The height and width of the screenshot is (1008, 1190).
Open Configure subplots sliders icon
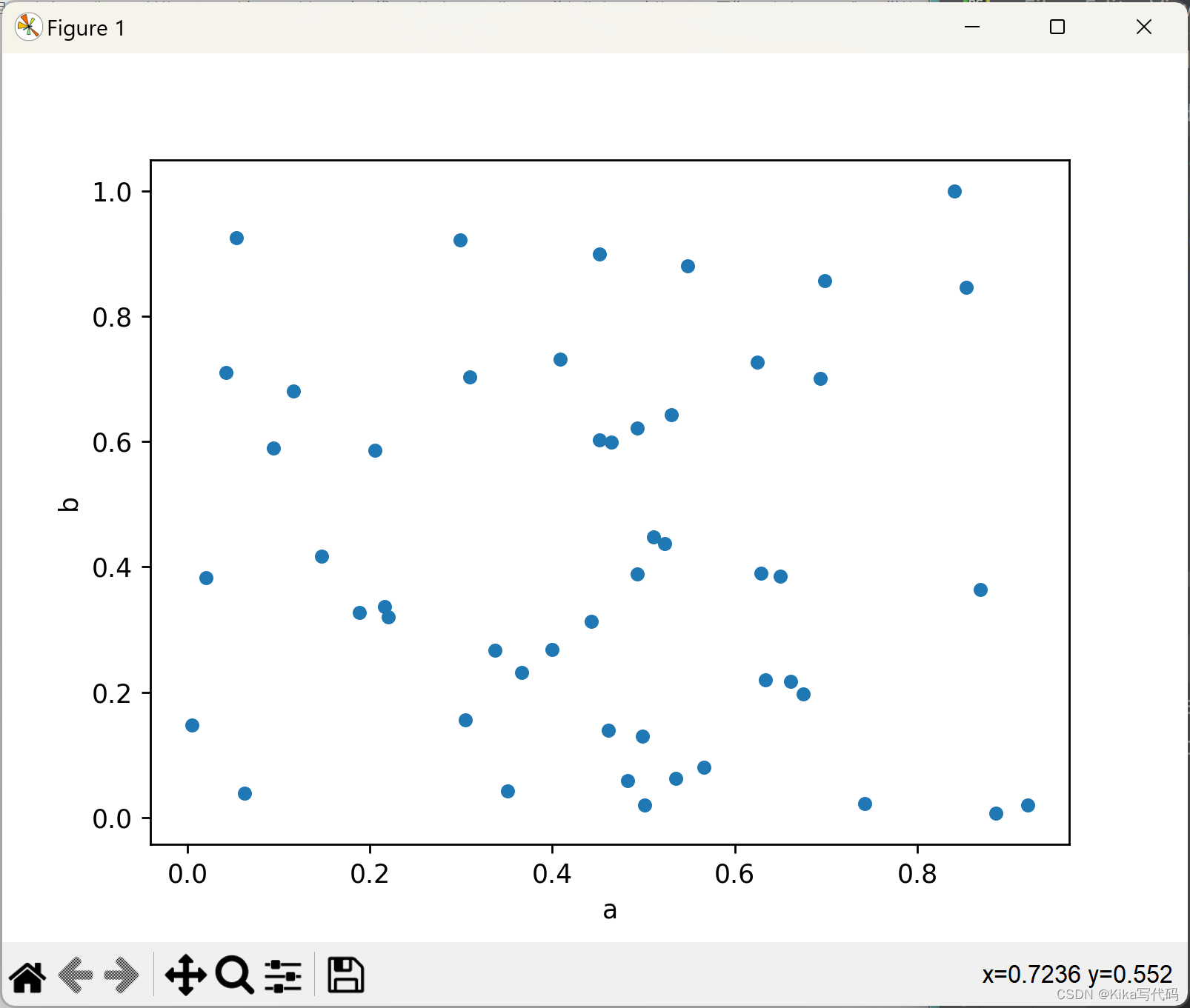tap(283, 976)
